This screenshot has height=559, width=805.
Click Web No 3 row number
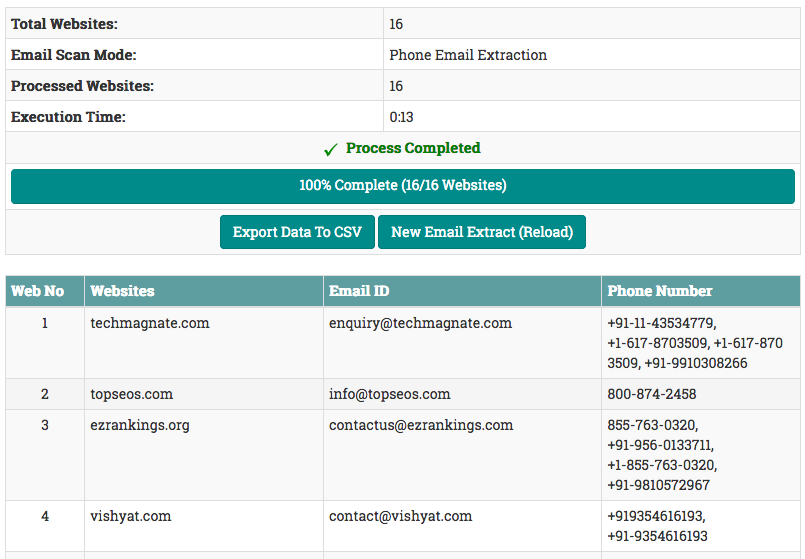pyautogui.click(x=45, y=425)
